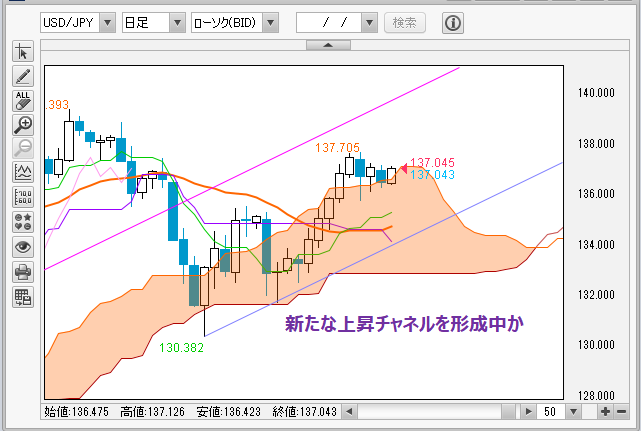Screen dimensions: 641x431
Task: Click the scrollbar left arrow
Action: pyautogui.click(x=349, y=411)
